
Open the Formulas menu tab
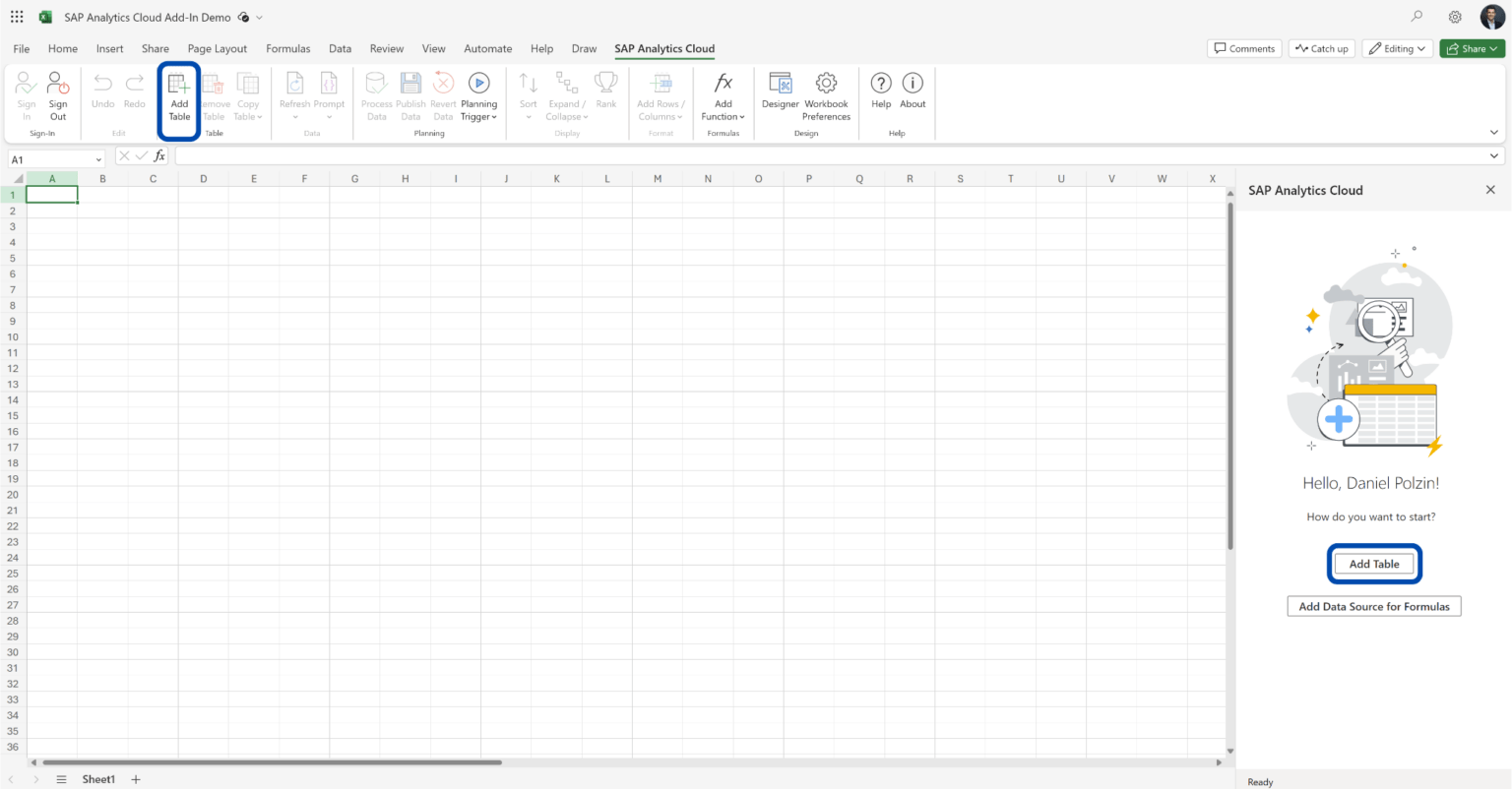(x=287, y=48)
